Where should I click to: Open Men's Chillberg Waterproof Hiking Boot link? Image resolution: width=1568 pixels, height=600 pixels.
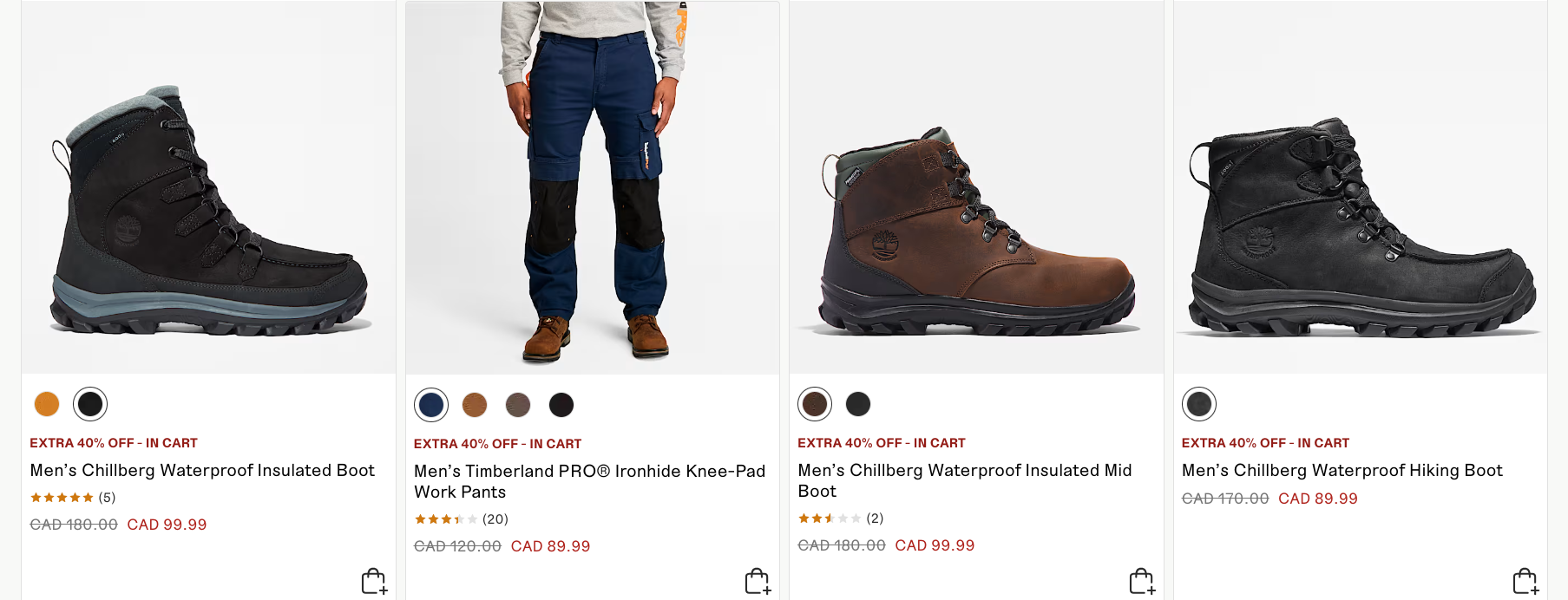coord(1342,471)
